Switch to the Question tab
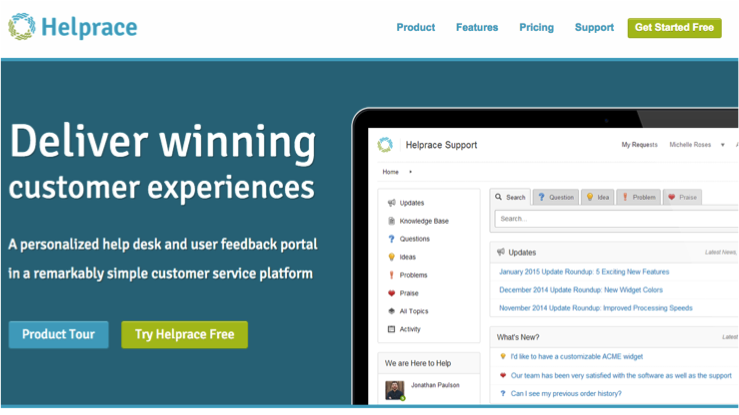This screenshot has height=415, width=739. pos(555,197)
